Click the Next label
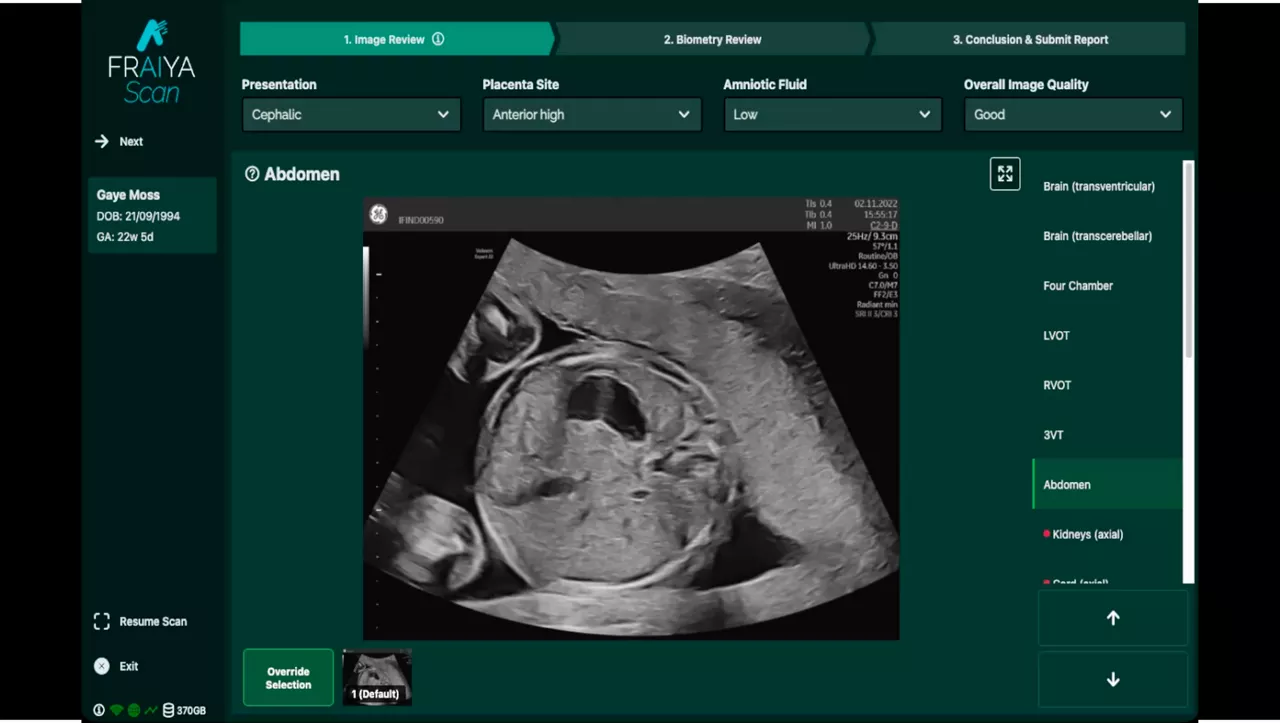Viewport: 1280px width, 723px height. tap(131, 141)
